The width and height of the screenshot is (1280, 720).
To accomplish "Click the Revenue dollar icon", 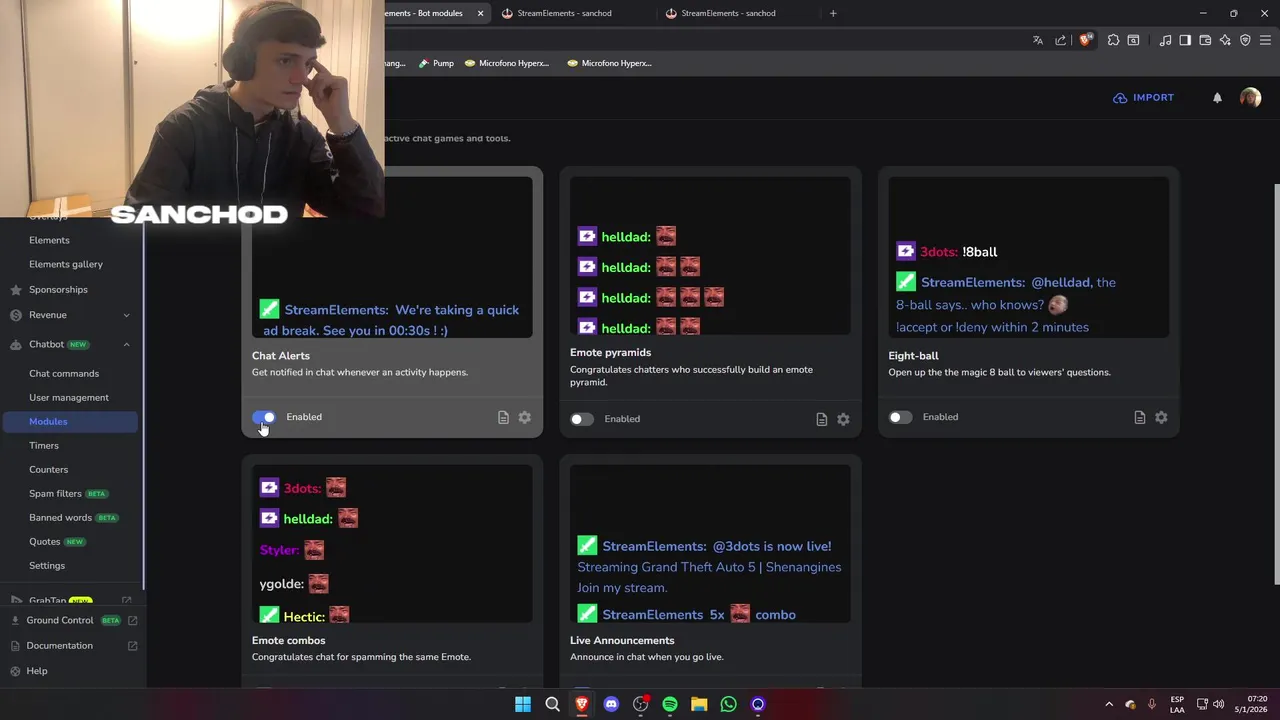I will click(15, 315).
